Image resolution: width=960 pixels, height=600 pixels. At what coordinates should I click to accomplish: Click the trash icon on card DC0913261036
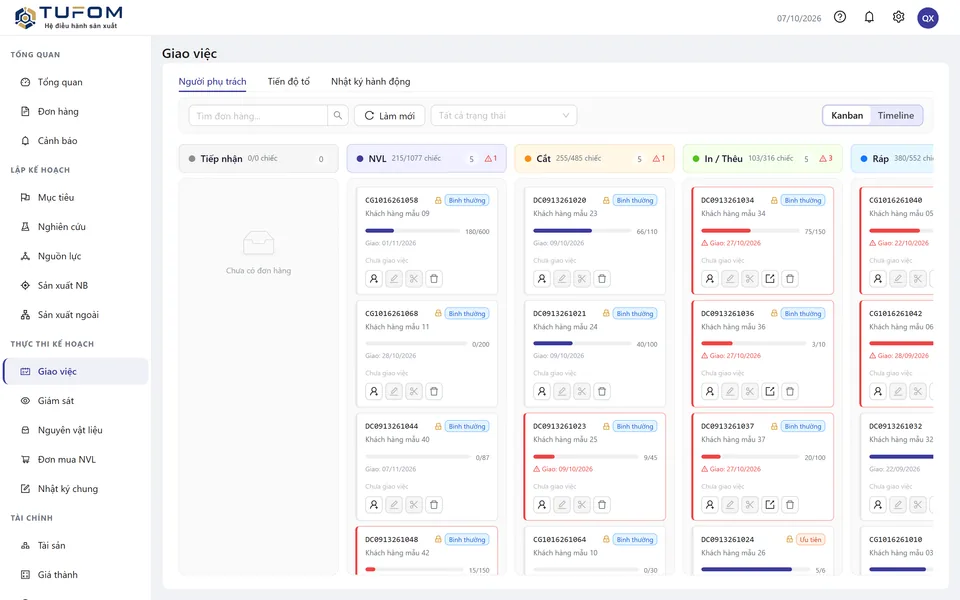pos(790,391)
